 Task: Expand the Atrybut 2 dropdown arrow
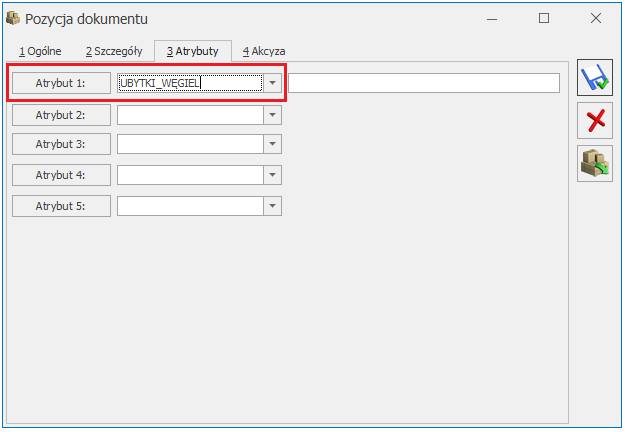coord(273,115)
